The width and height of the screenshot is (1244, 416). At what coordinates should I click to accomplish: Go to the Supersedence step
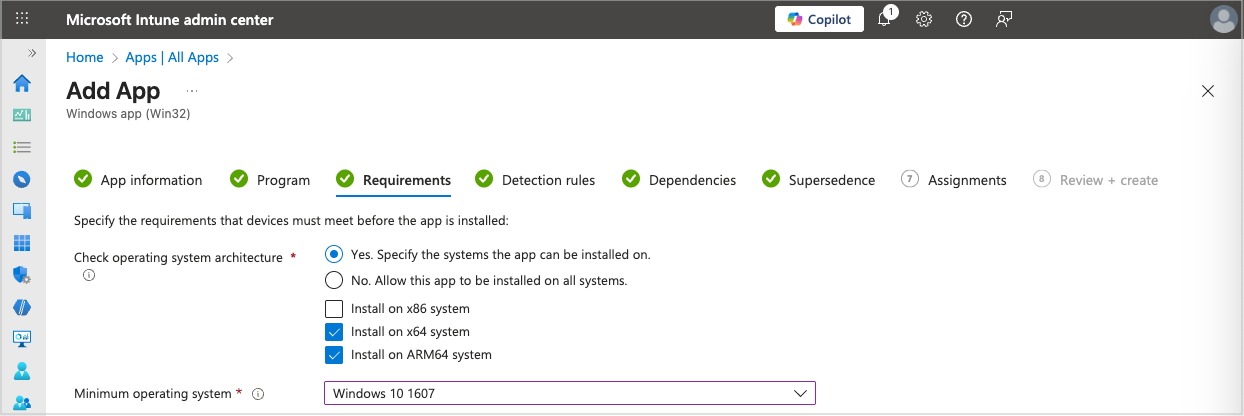(819, 180)
